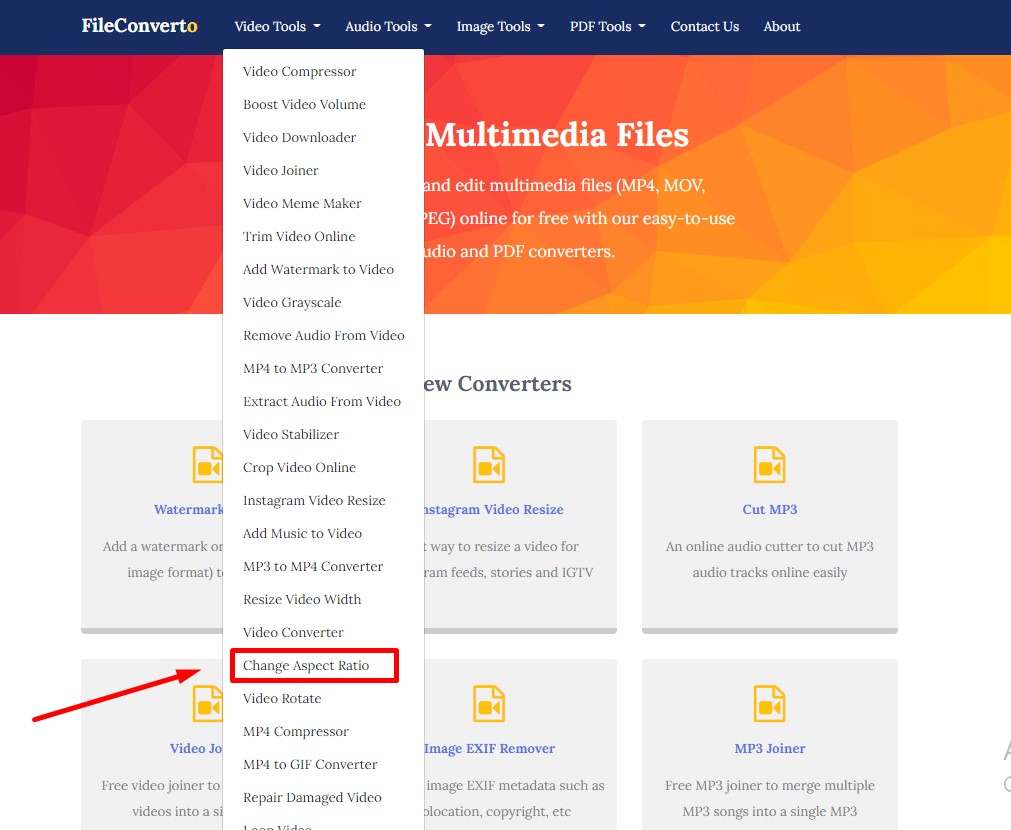Open the Cut MP3 title link

coord(769,510)
